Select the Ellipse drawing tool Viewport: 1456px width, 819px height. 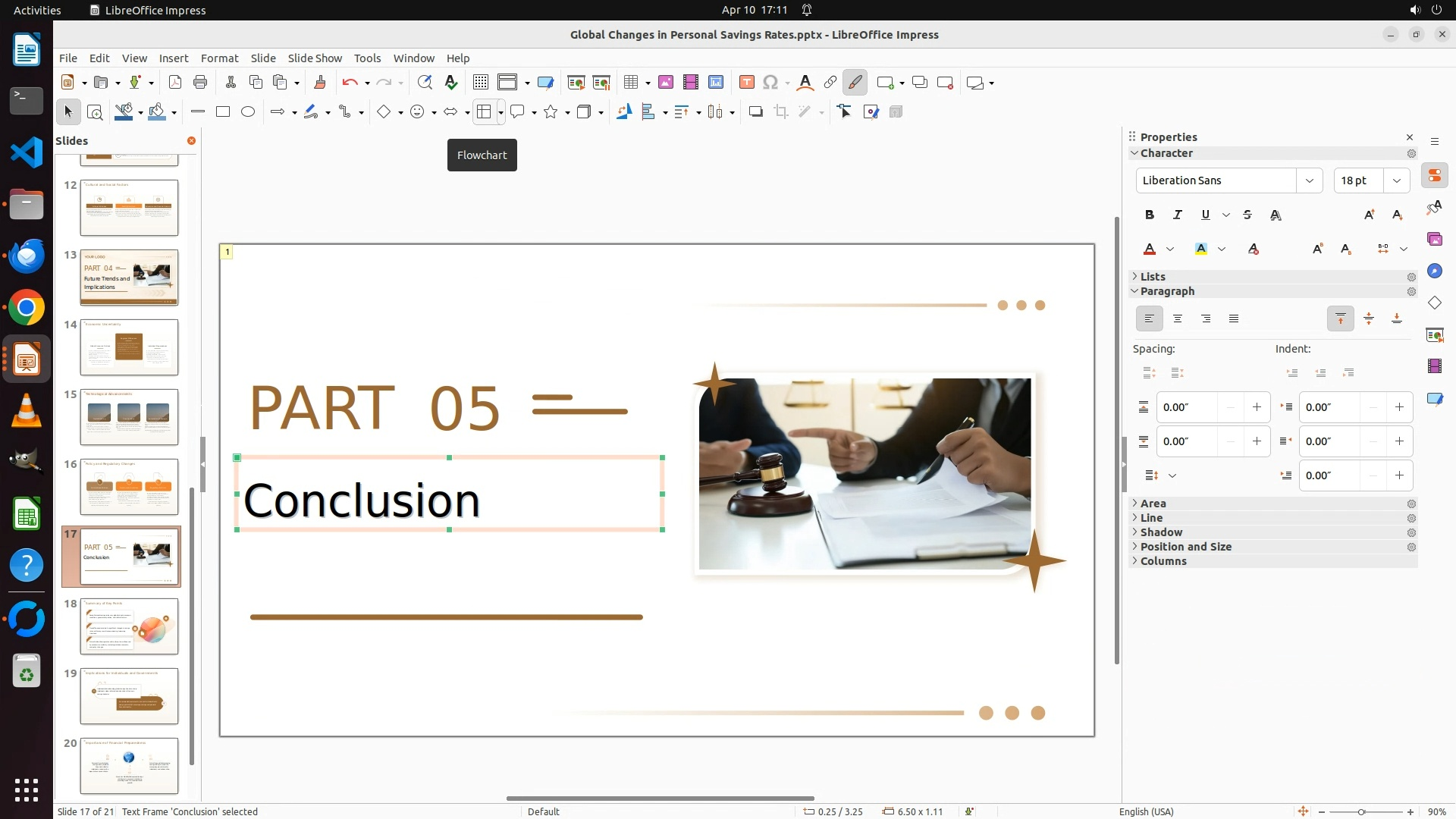[248, 112]
